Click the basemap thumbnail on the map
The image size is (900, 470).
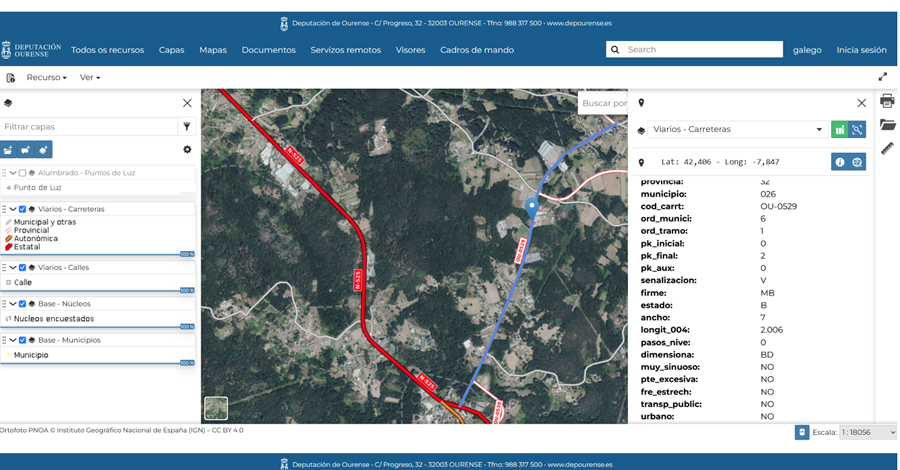(x=216, y=408)
